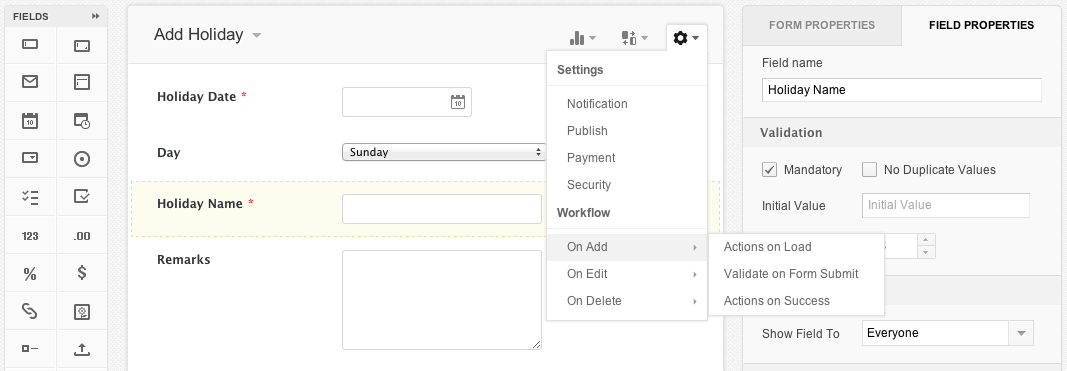This screenshot has height=371, width=1067.
Task: Add a rich text field
Action: click(82, 82)
